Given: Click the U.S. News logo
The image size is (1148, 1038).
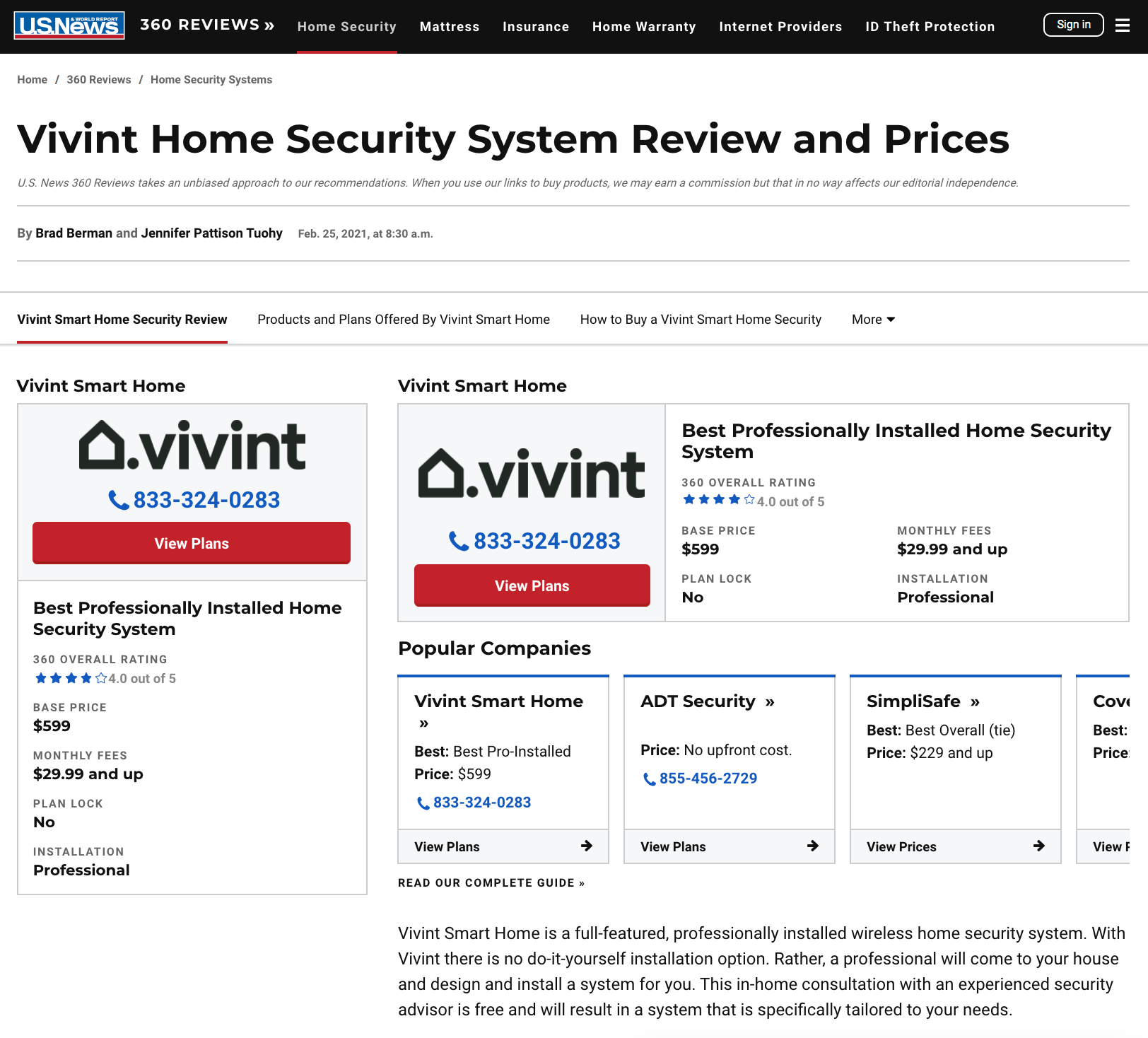Looking at the screenshot, I should click(69, 25).
